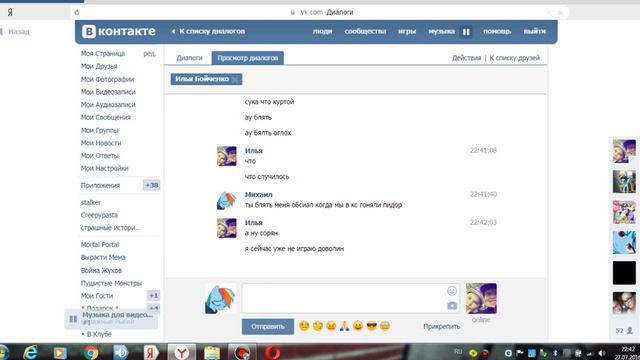Click ред. next to Моя Страница
The width and height of the screenshot is (640, 360).
click(149, 53)
